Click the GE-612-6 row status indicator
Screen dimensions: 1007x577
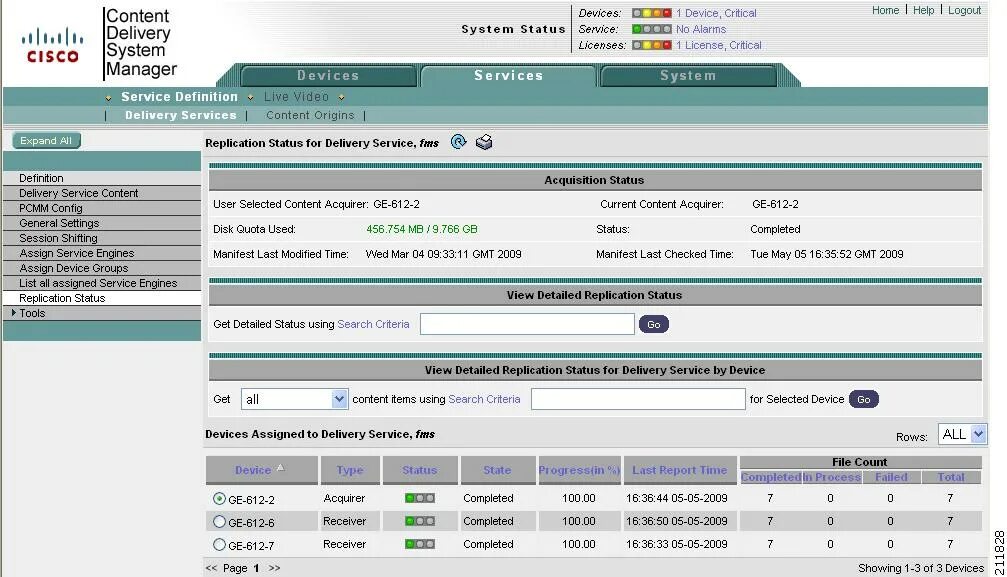pyautogui.click(x=419, y=521)
